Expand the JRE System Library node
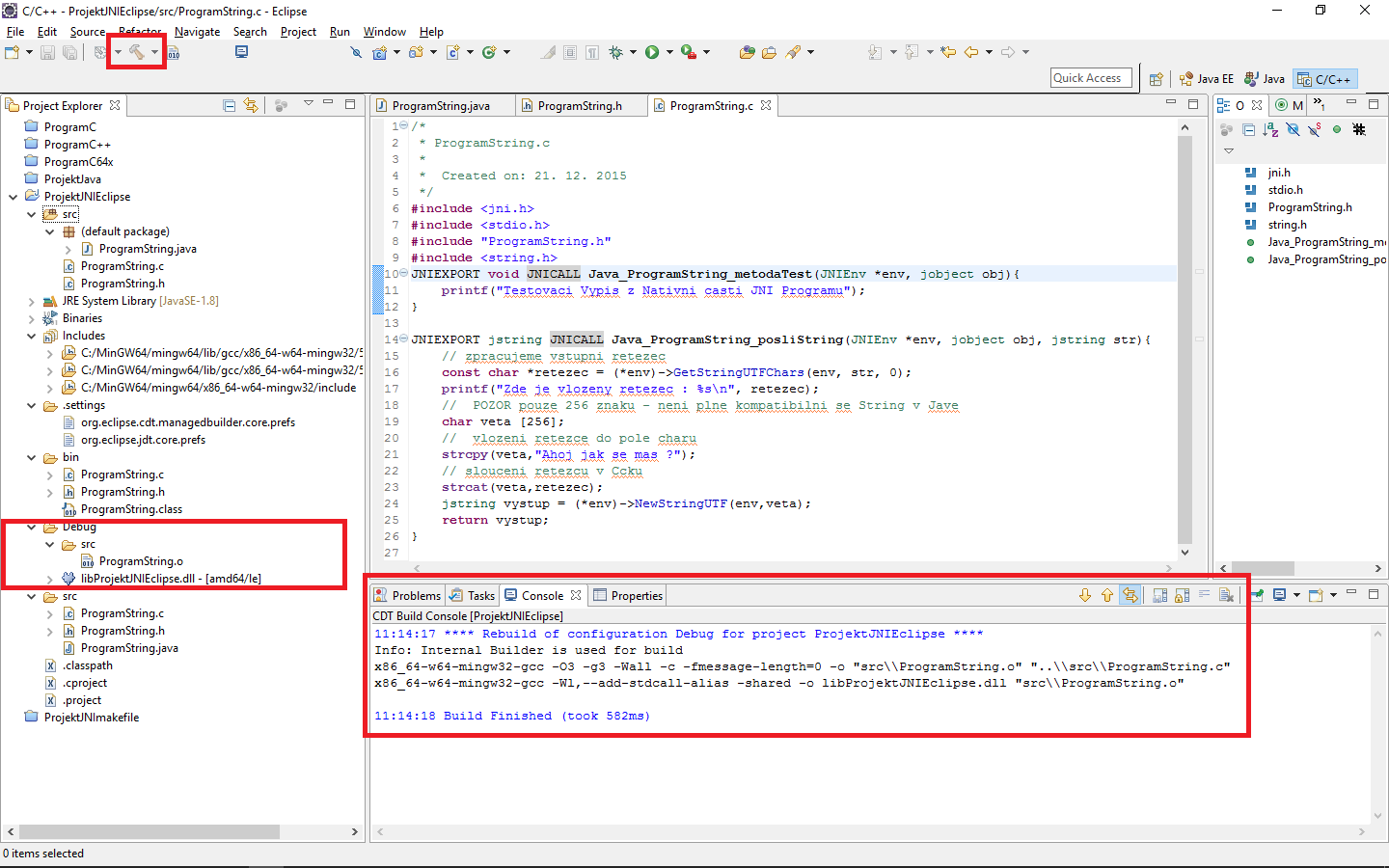The height and width of the screenshot is (868, 1389). pos(30,301)
